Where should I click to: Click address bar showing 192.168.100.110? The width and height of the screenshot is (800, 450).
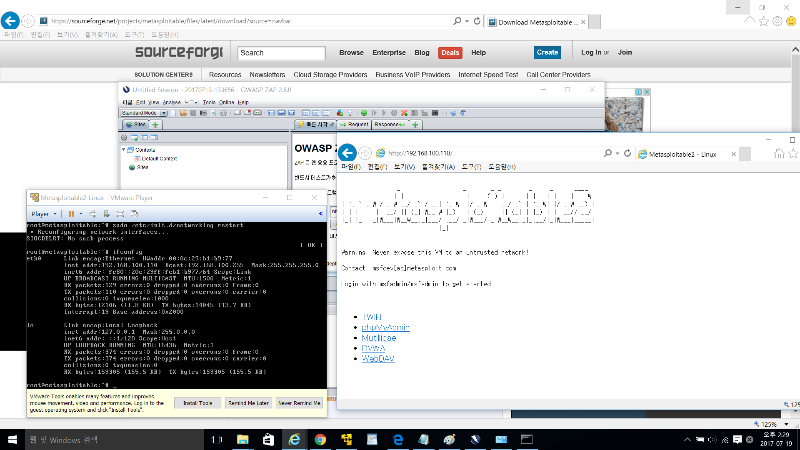pos(490,153)
